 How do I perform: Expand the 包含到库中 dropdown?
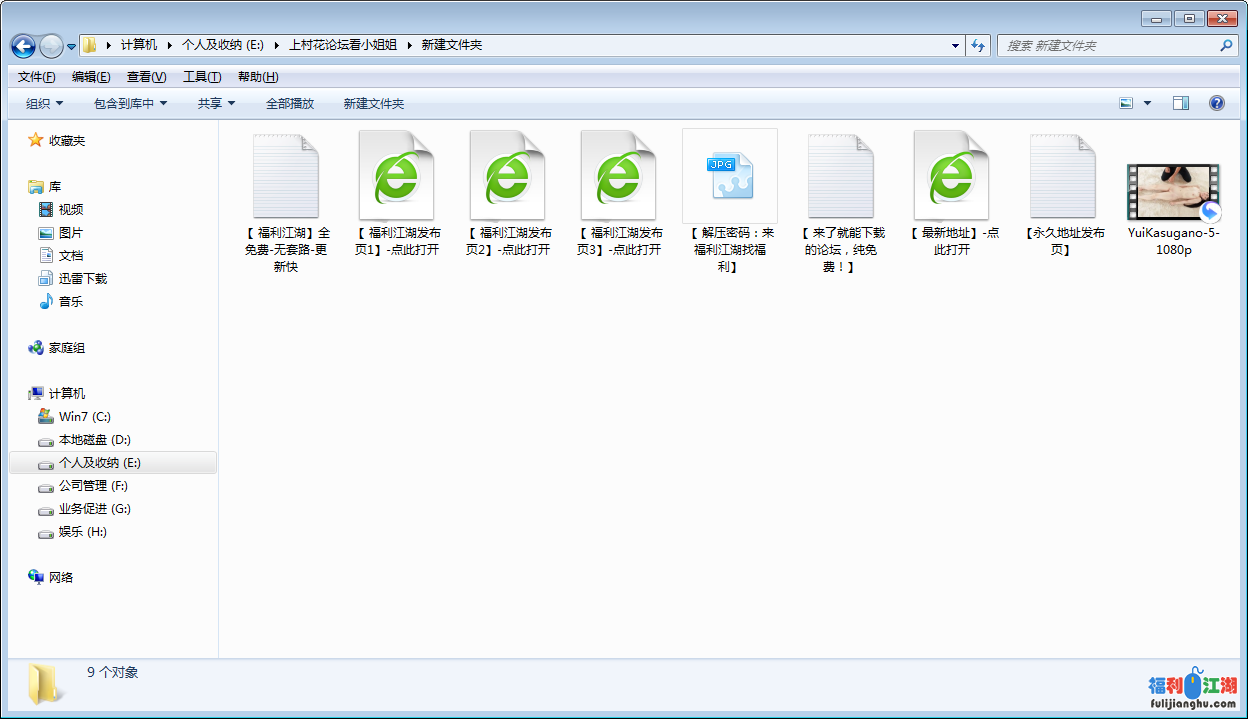pos(130,104)
